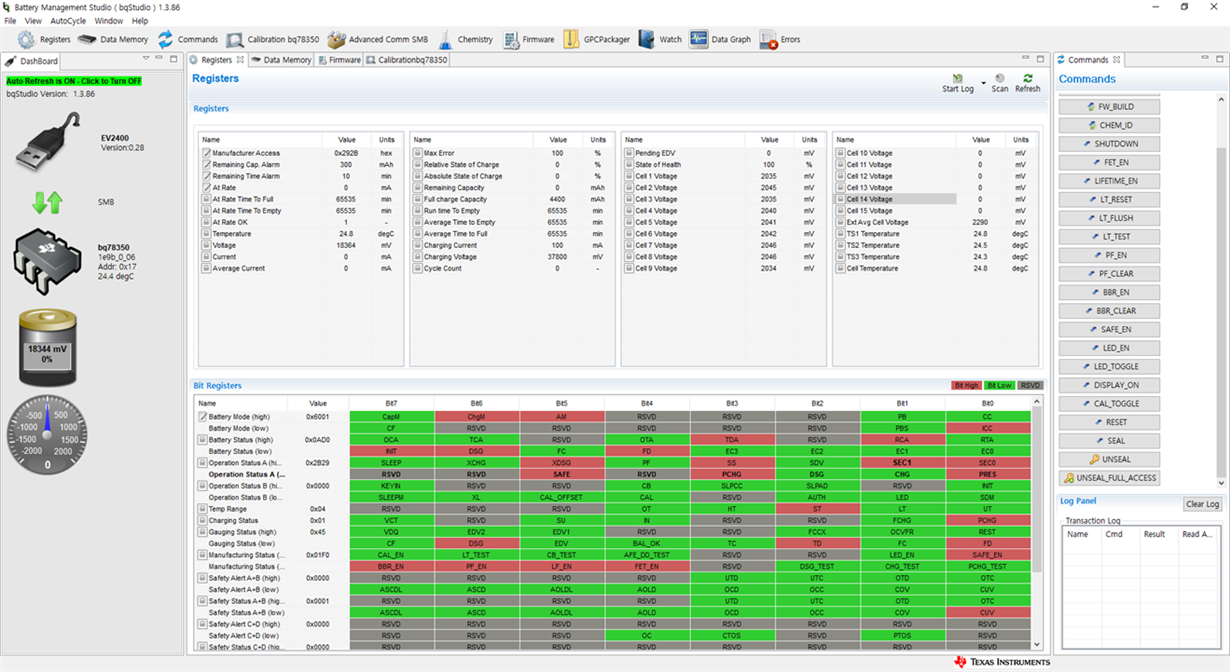Click the RSVD legend swatch
Viewport: 1230px width, 672px height.
pos(1031,385)
